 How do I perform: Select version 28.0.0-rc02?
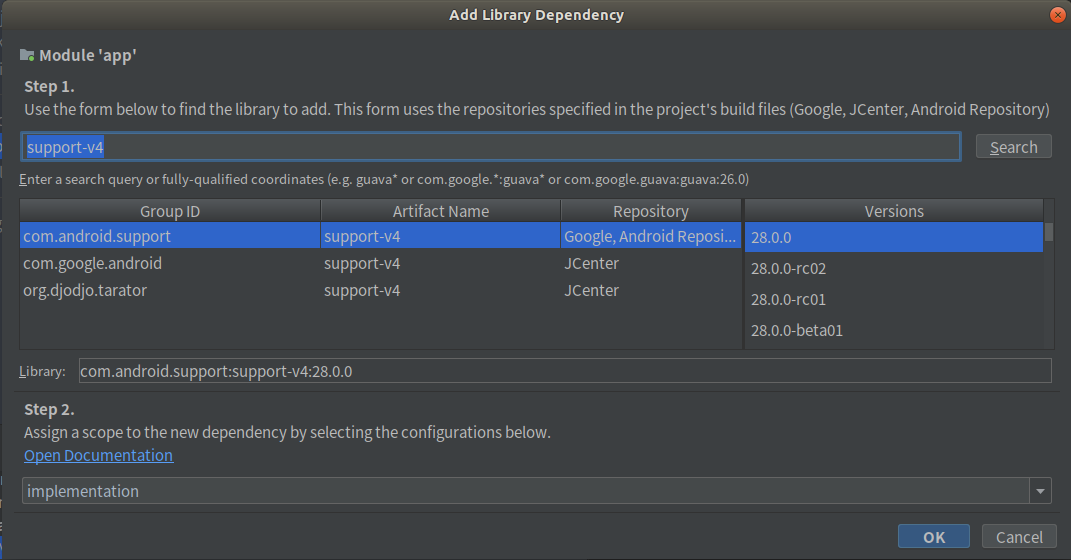pyautogui.click(x=894, y=268)
